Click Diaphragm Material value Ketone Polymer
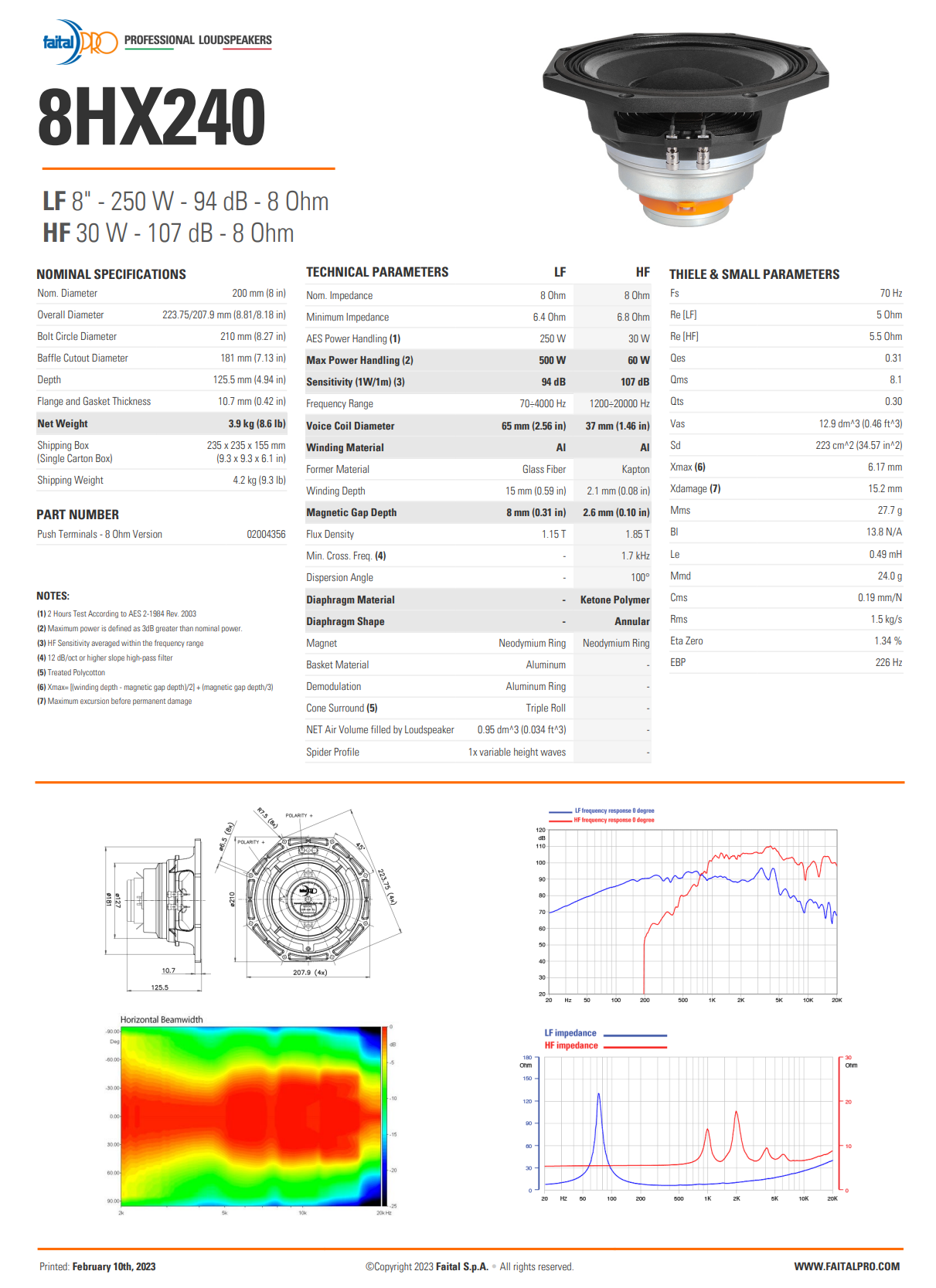Screen dimensions: 936x1288 coord(615,600)
